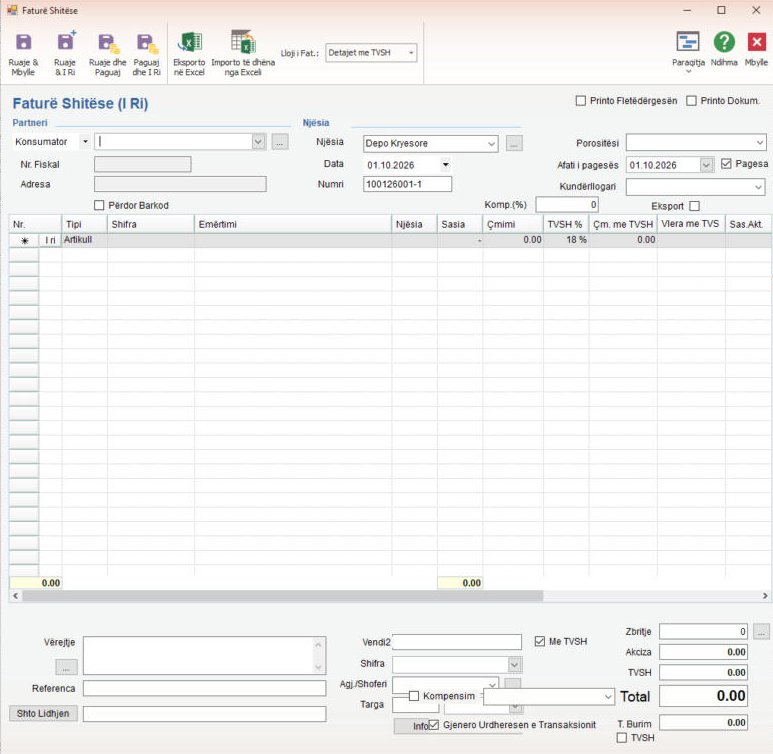Open Afati i pagesës date dropdown
Viewport: 773px width, 754px height.
point(706,165)
